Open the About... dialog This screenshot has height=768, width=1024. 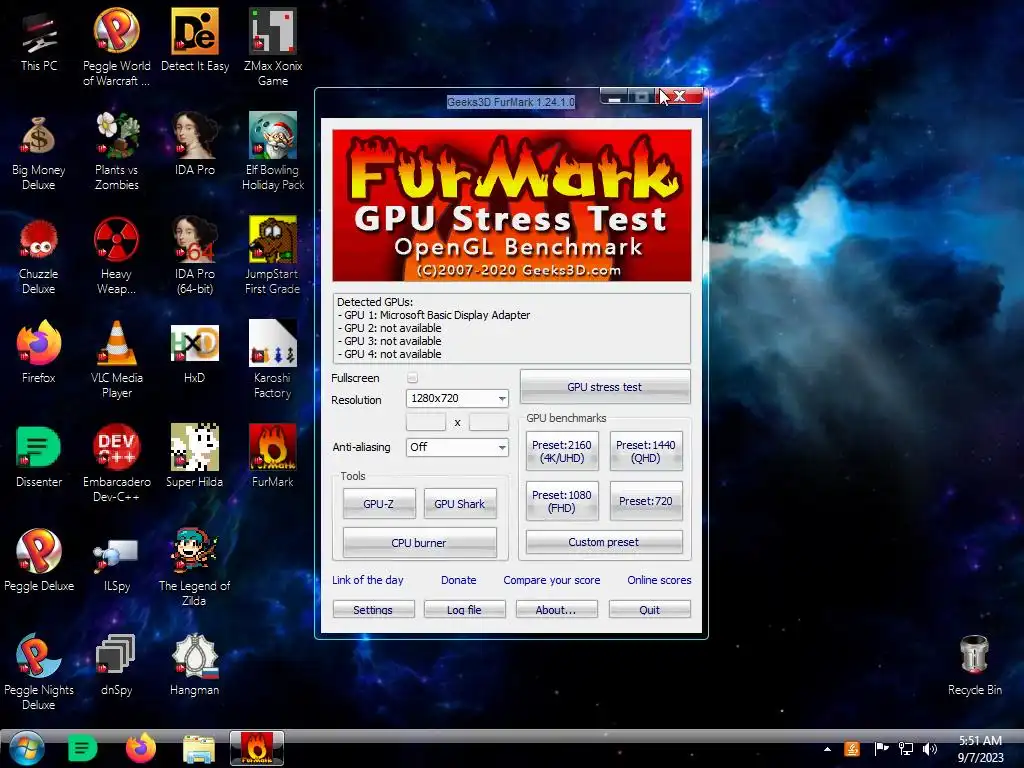(556, 609)
